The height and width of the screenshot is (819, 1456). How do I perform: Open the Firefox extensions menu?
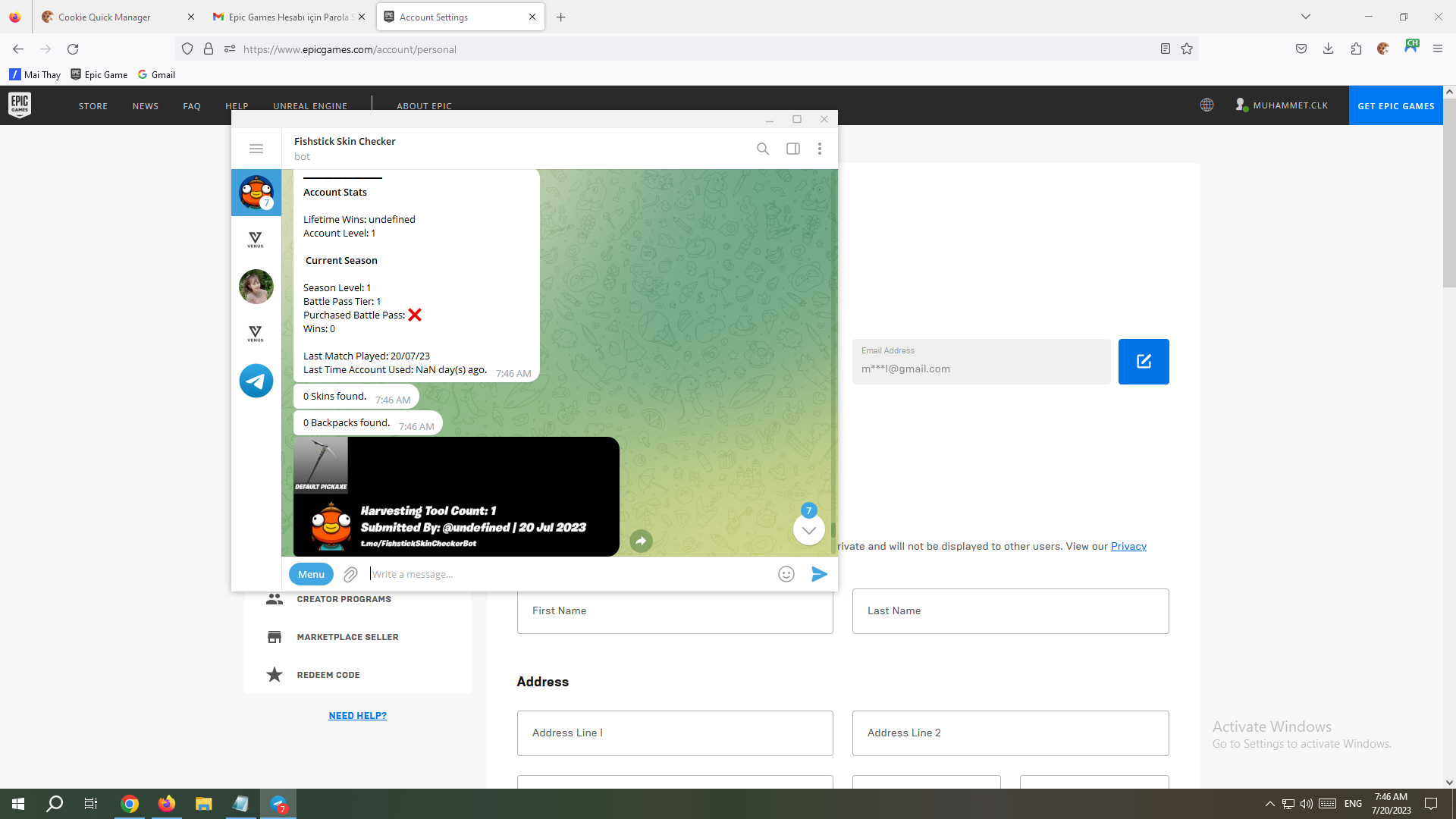coord(1356,49)
